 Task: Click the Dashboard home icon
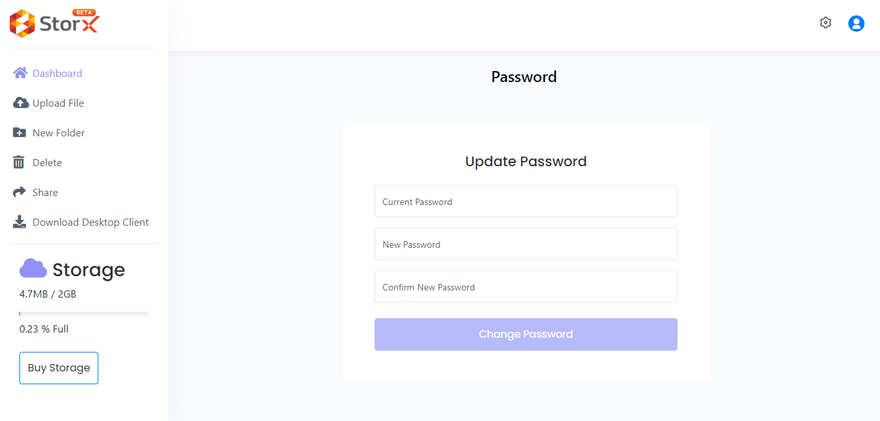pyautogui.click(x=20, y=73)
